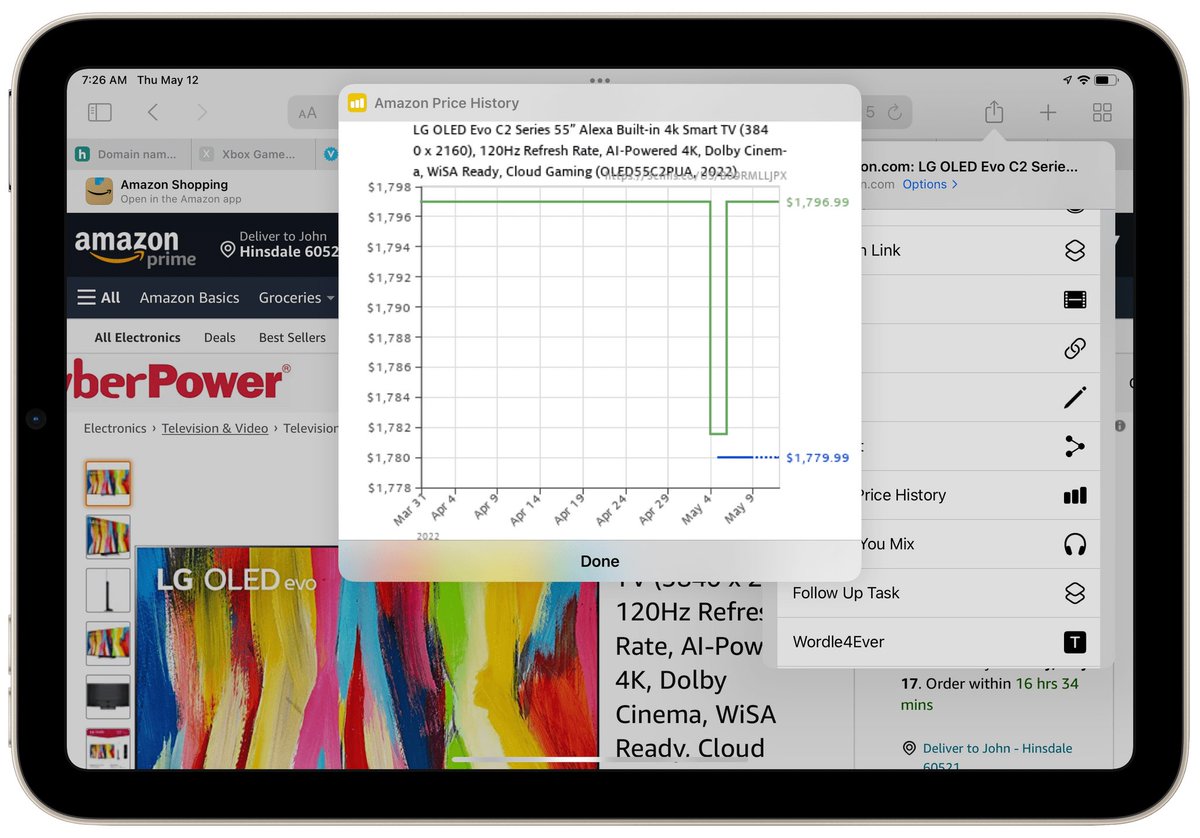Tap the chain link shortcut icon
The width and height of the screenshot is (1200, 838).
[1075, 349]
